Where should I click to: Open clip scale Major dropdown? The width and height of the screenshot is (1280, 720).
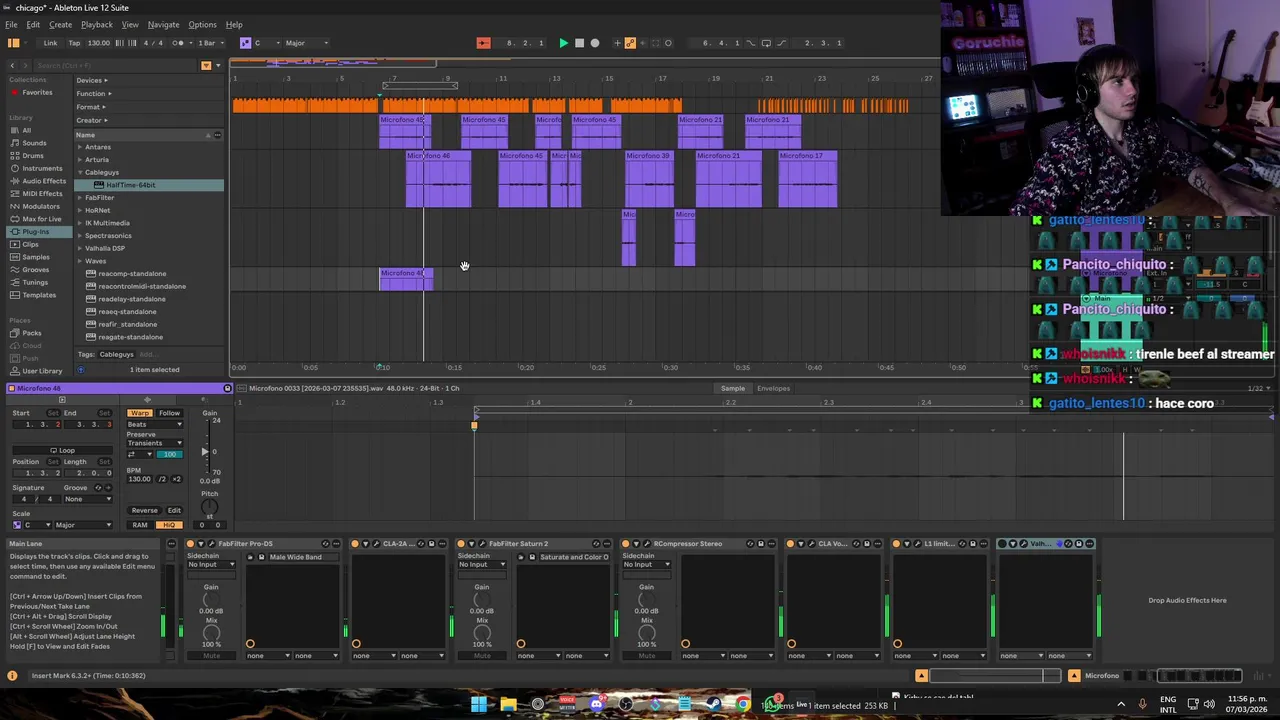[84, 525]
